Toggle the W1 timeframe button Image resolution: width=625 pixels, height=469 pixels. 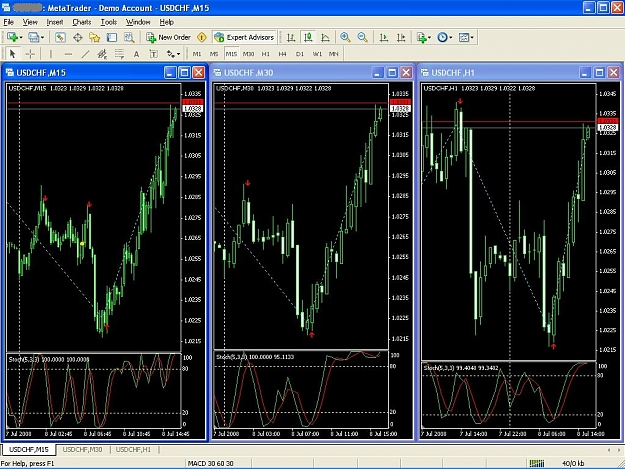[x=317, y=54]
